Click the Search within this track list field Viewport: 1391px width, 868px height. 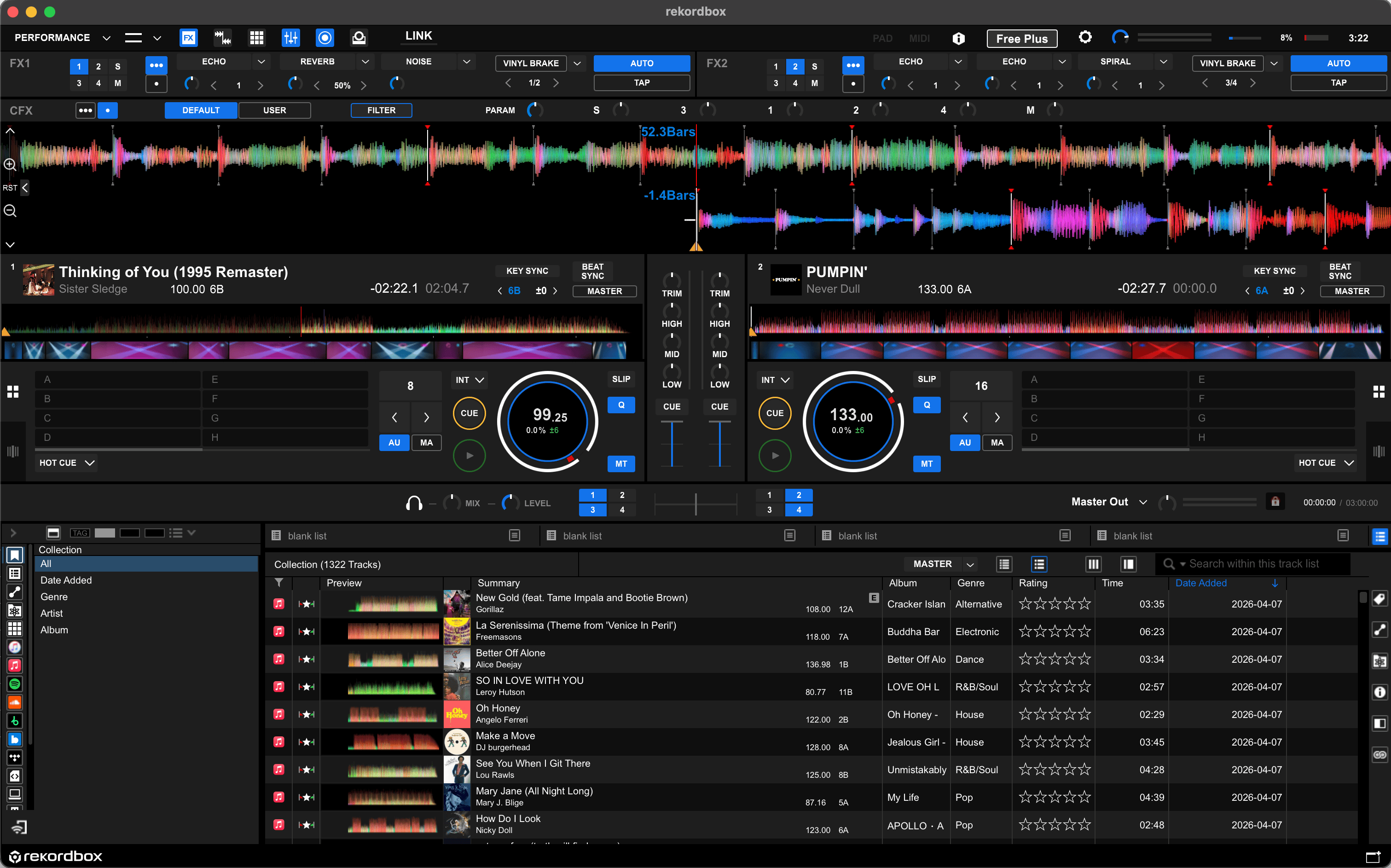[1253, 564]
